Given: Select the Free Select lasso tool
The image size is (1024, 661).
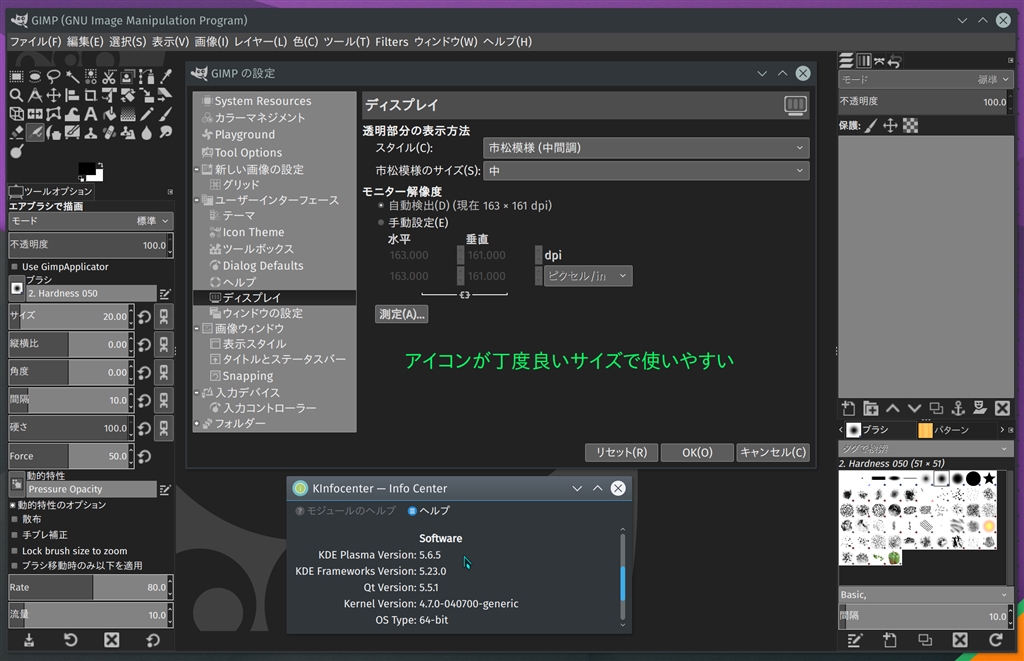Looking at the screenshot, I should pyautogui.click(x=54, y=76).
